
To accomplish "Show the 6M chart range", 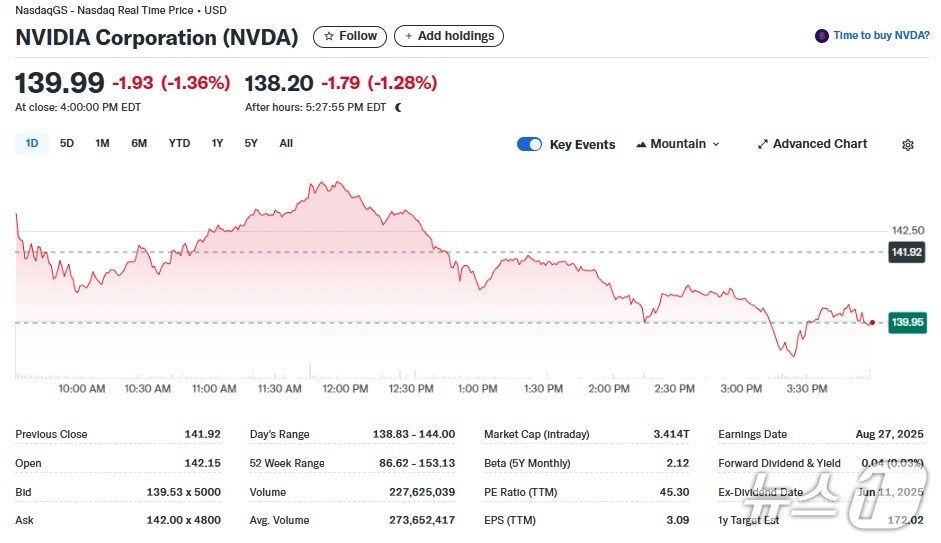I will [139, 143].
